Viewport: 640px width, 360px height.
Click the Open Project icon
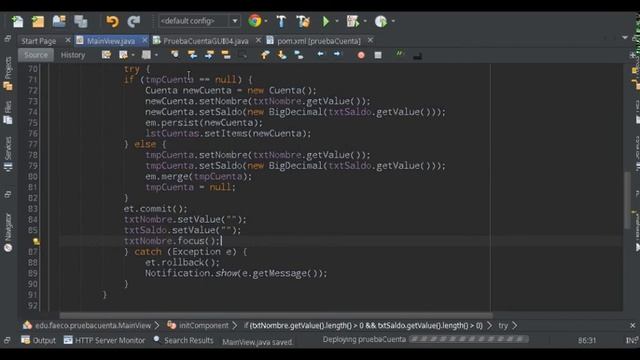(x=59, y=21)
